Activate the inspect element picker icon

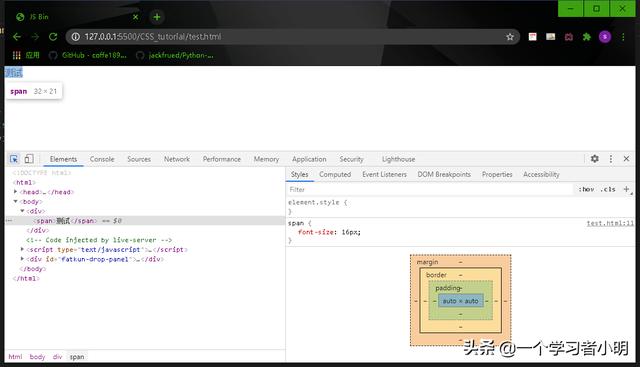tap(14, 159)
